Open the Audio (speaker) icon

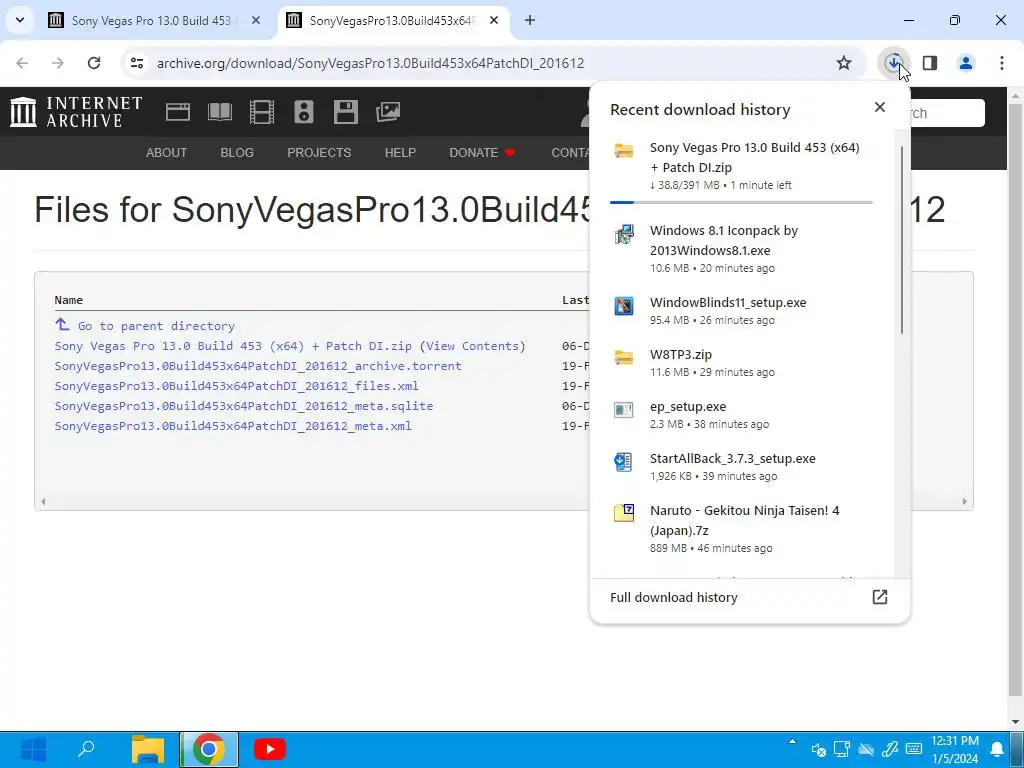click(x=304, y=112)
